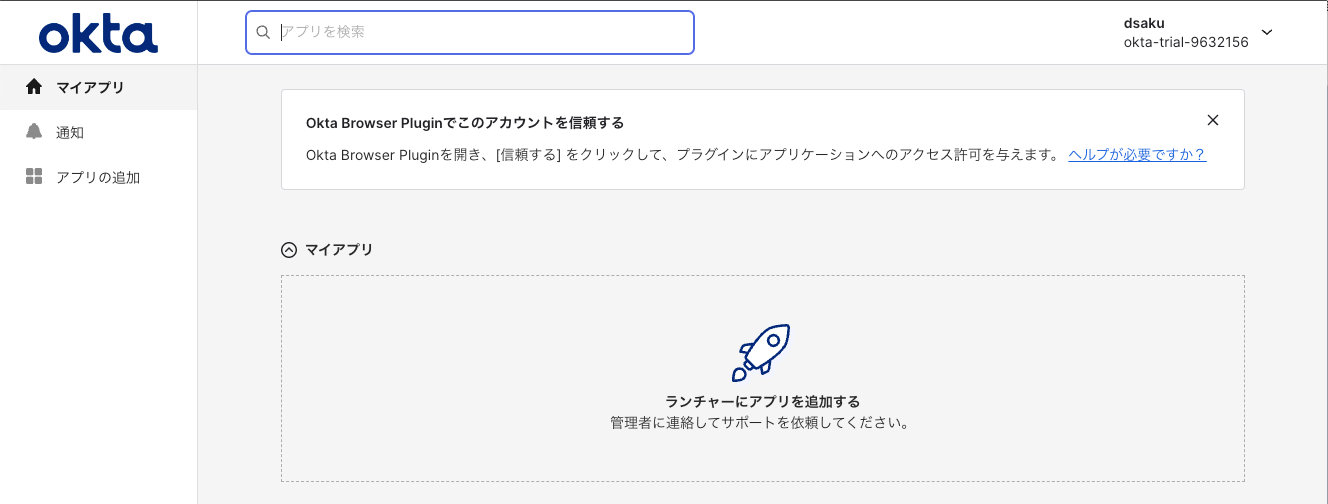Open the ヘルプが必要ですか？ link
Viewport: 1328px width, 504px height.
point(1136,155)
